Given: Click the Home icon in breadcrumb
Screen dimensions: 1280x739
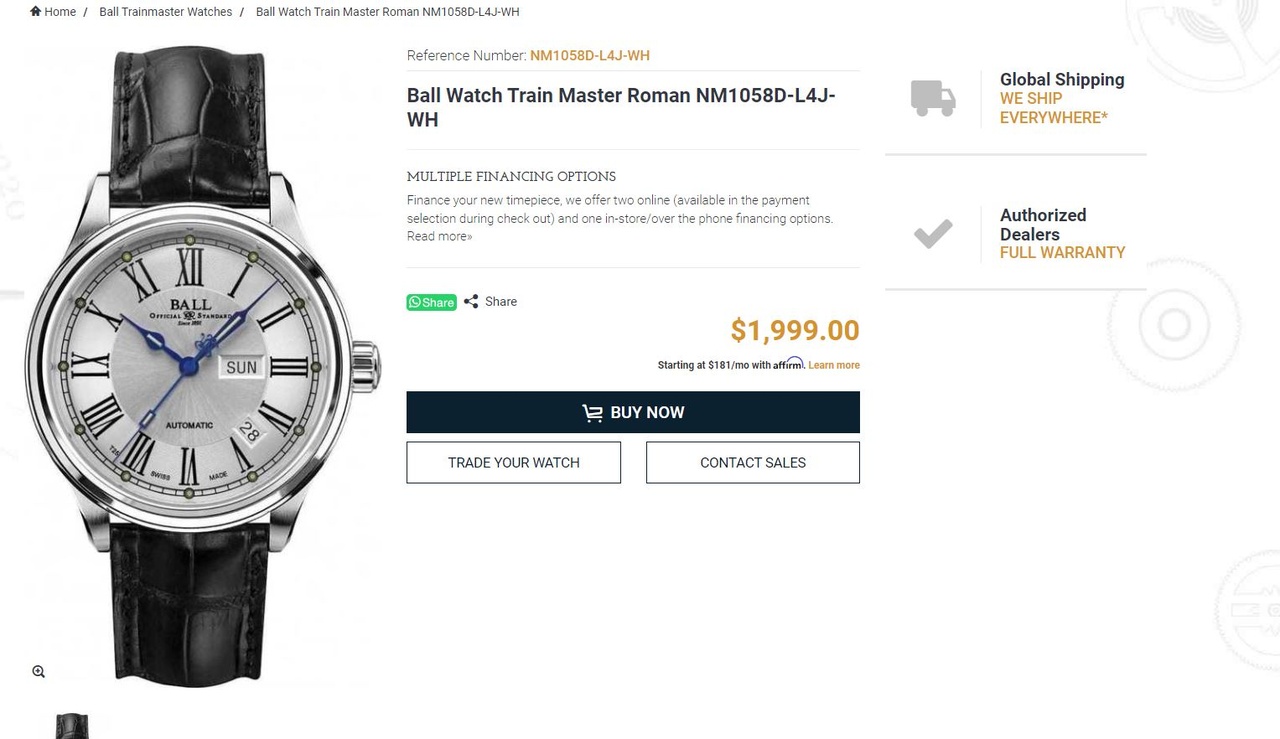Looking at the screenshot, I should tap(36, 12).
